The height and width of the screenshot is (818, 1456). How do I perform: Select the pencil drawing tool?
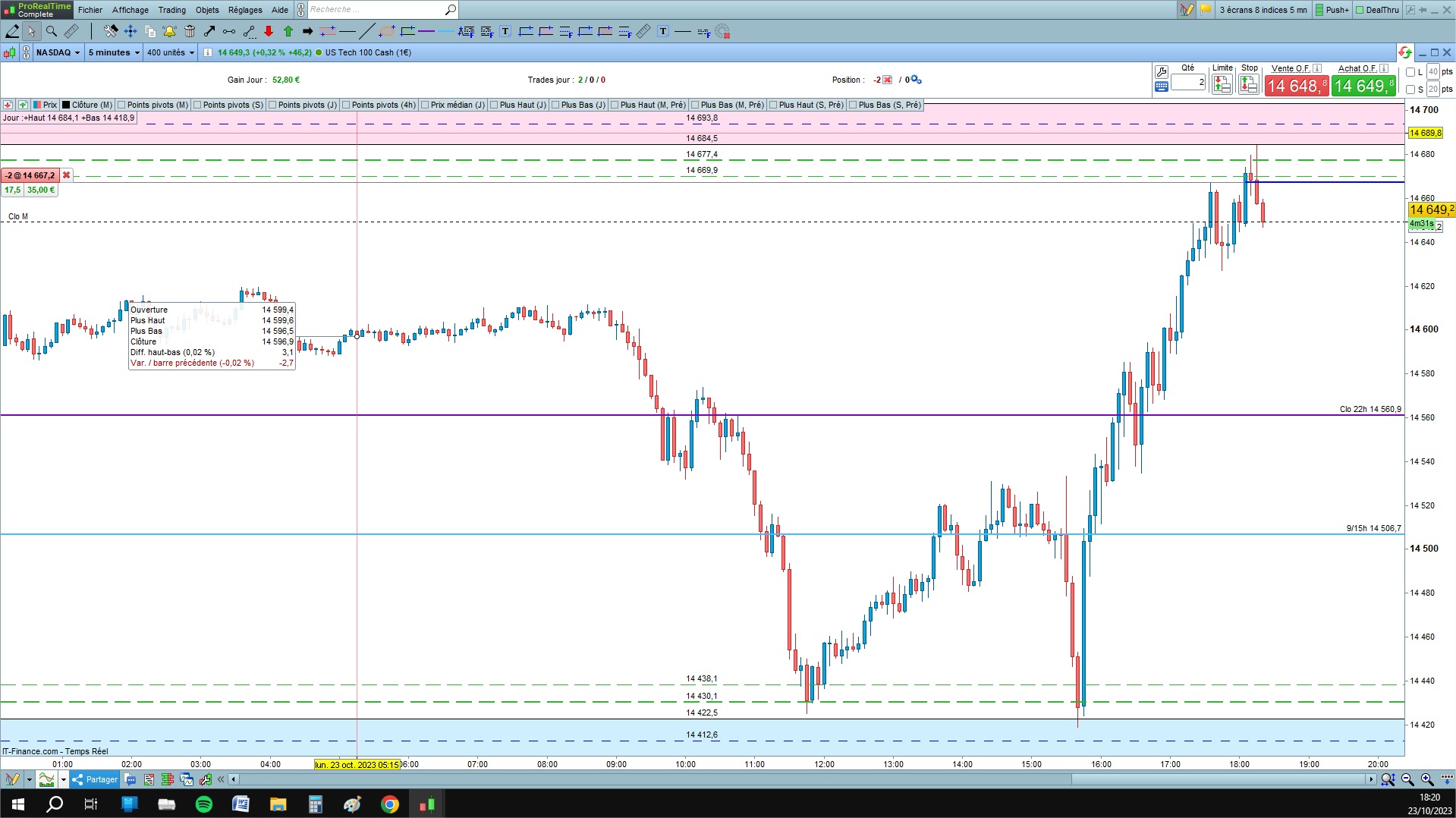(12, 31)
